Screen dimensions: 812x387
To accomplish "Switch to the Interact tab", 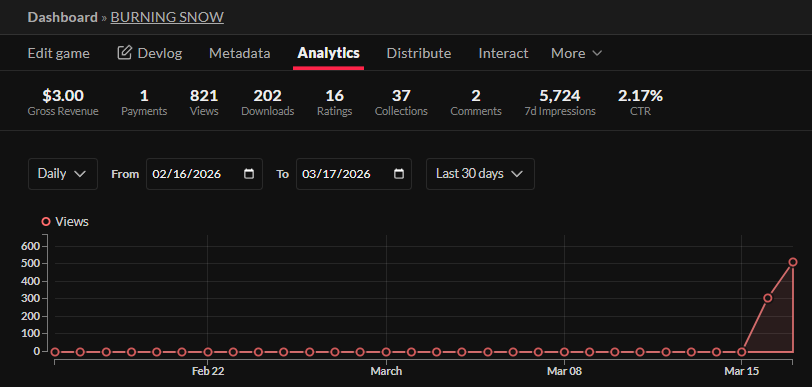I will [x=503, y=53].
